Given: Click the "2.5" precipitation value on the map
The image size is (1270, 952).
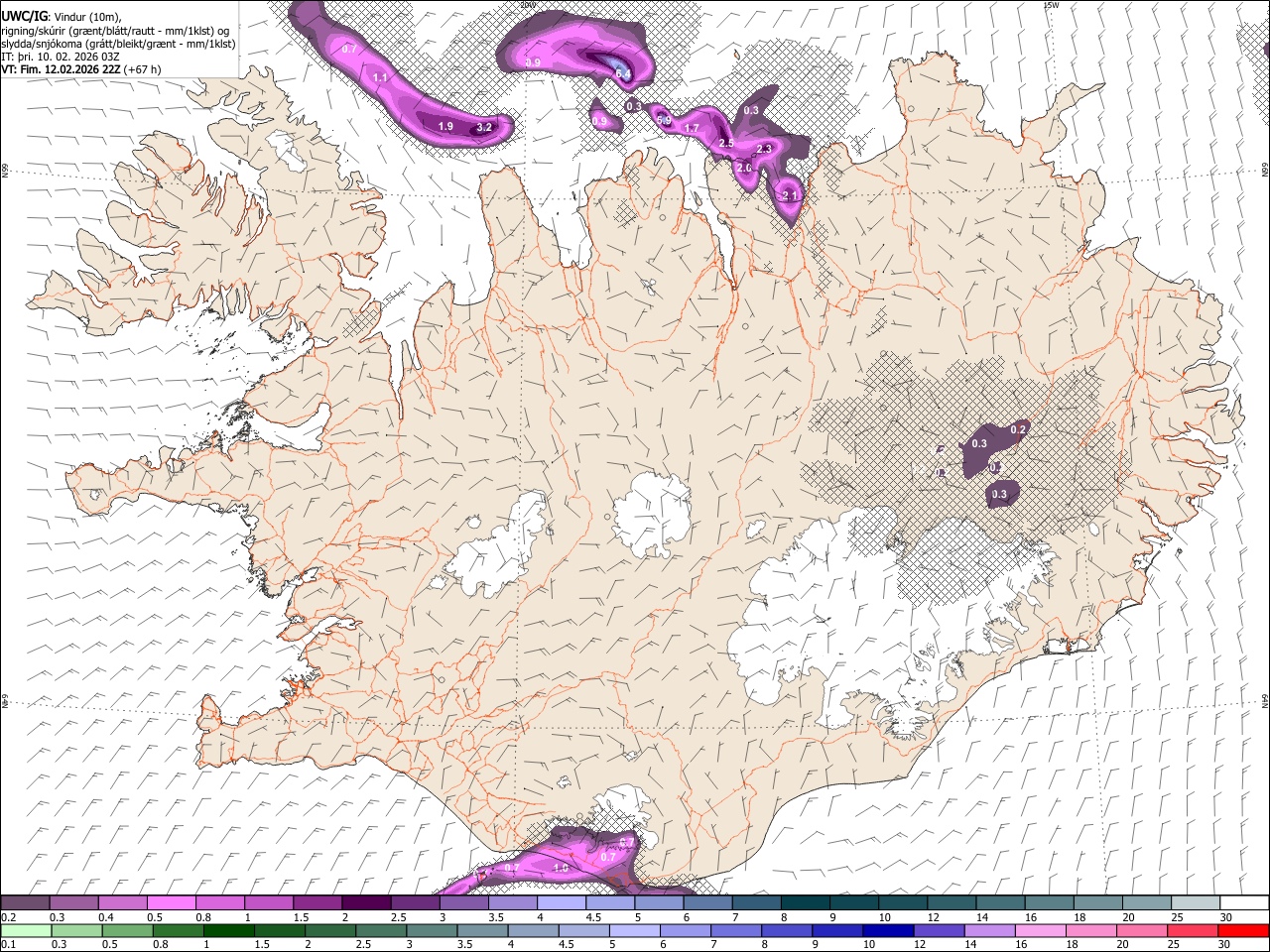Looking at the screenshot, I should [x=726, y=144].
